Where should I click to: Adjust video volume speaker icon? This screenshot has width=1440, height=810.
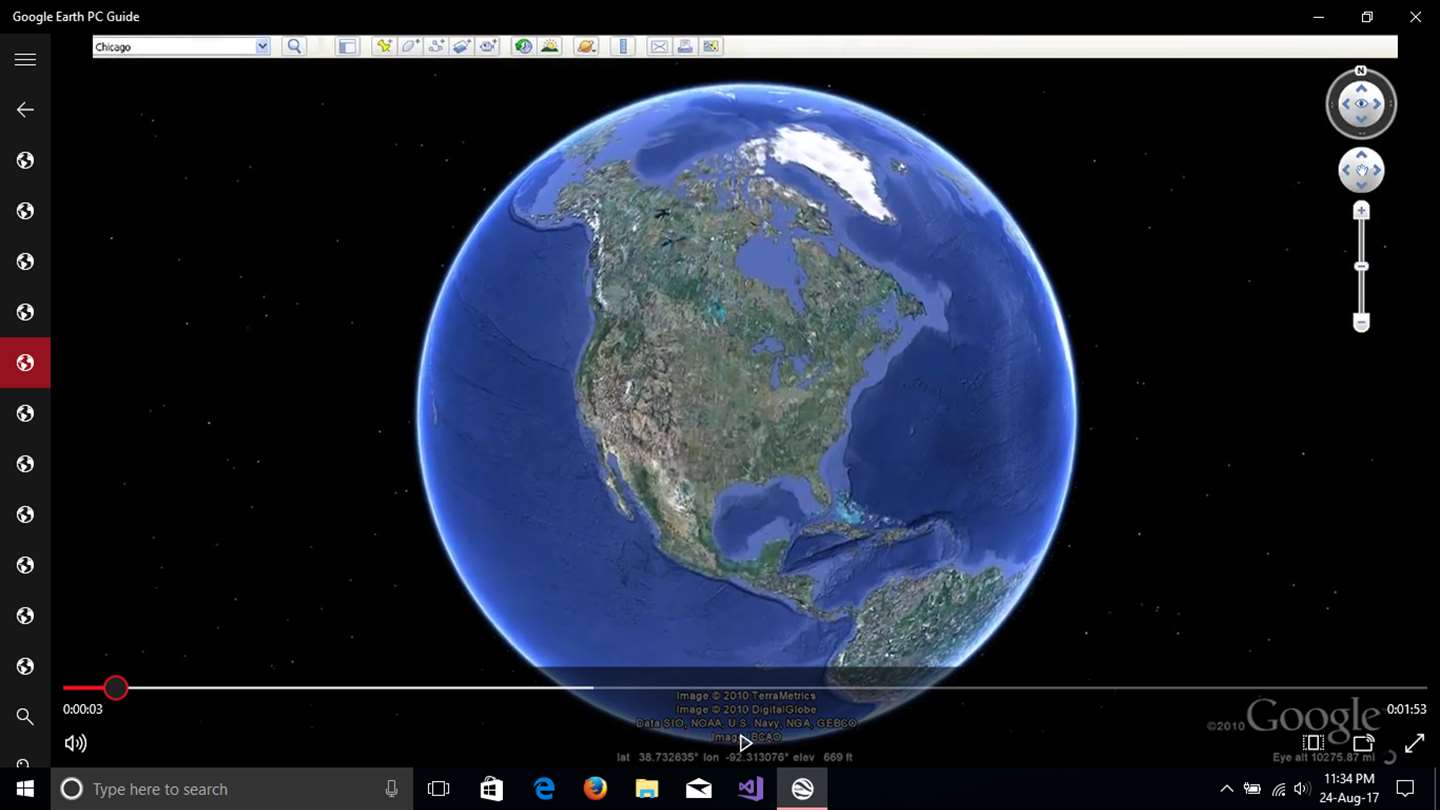pos(75,743)
